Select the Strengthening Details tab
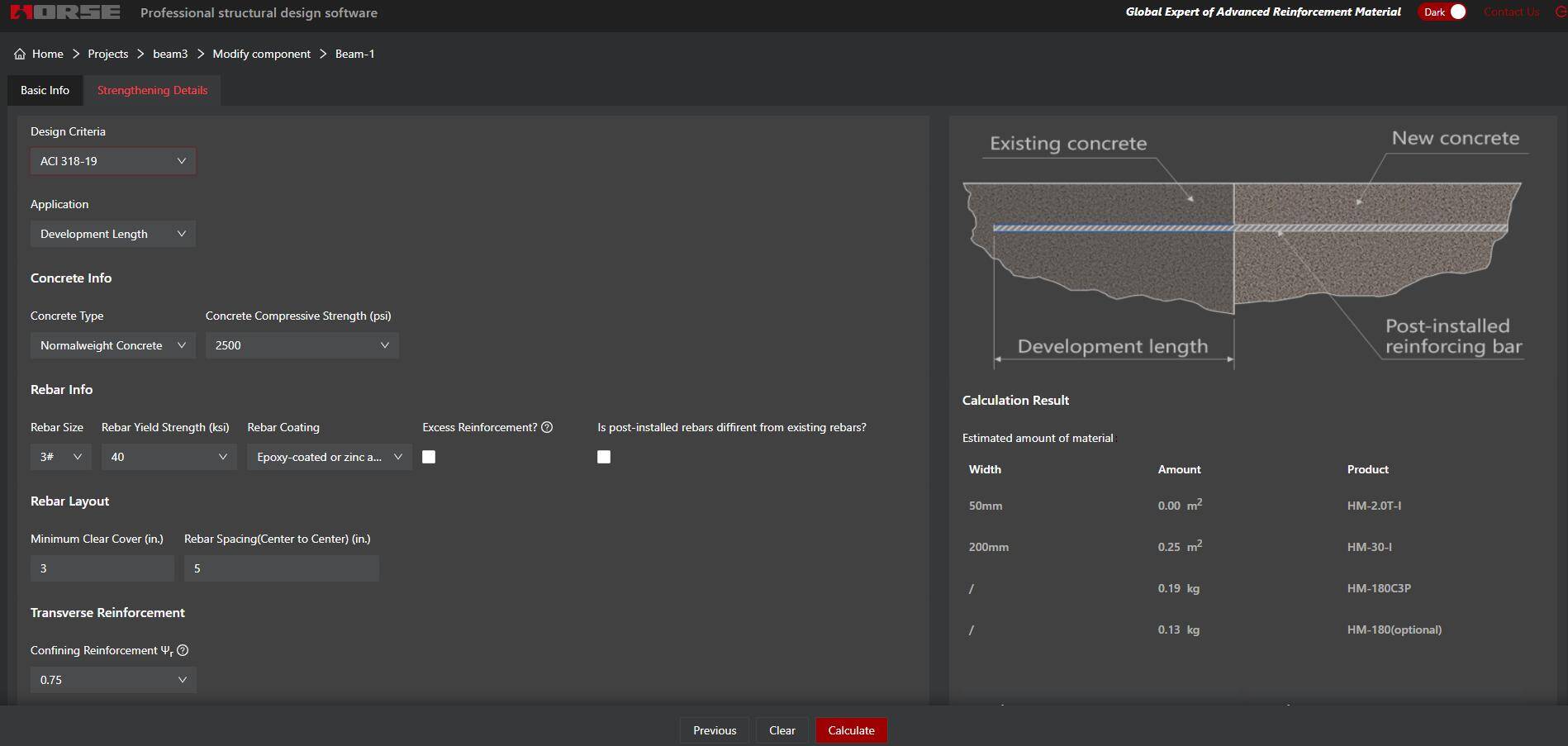The height and width of the screenshot is (746, 1568). [x=152, y=90]
